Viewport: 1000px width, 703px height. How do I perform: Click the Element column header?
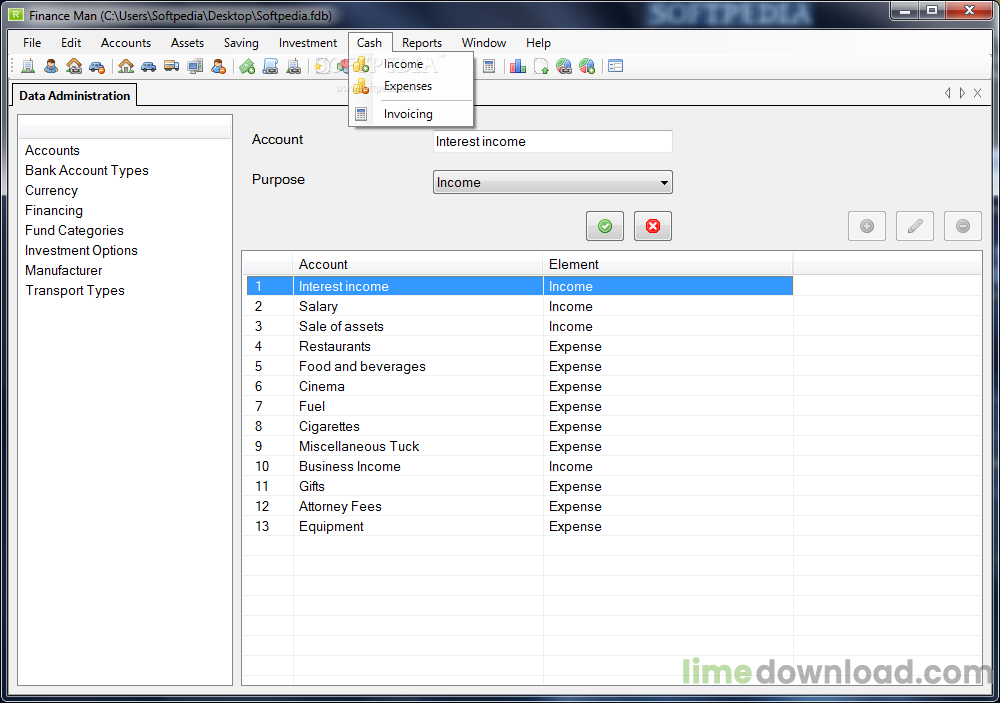668,264
